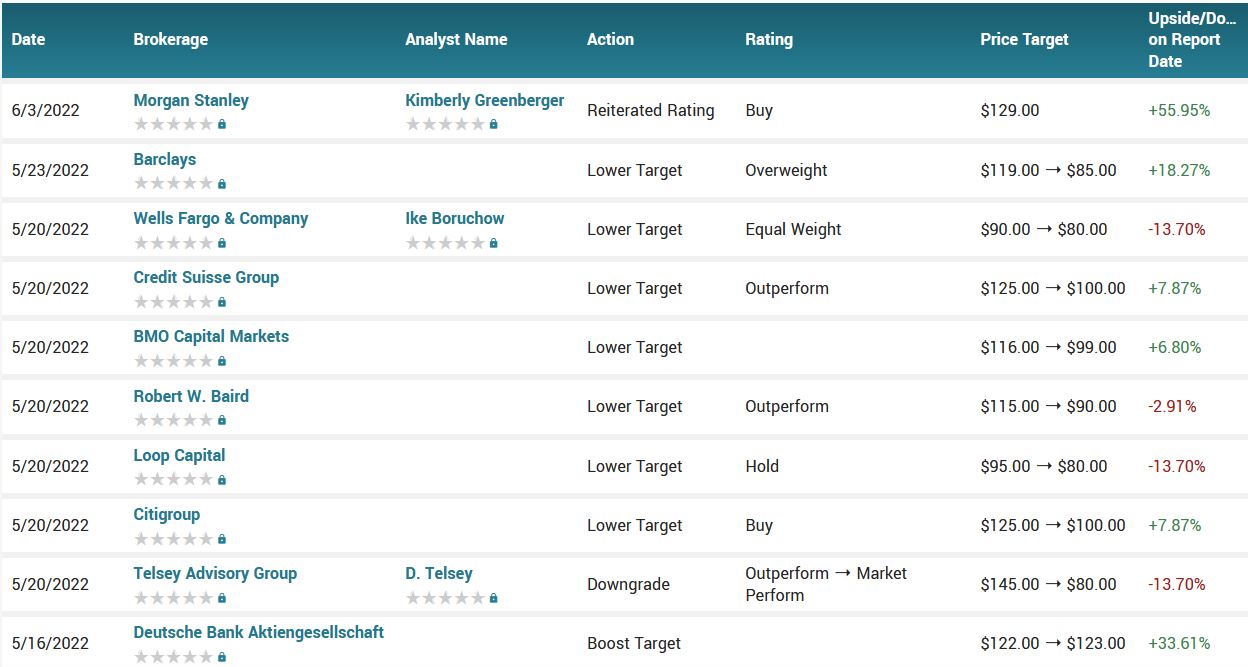The width and height of the screenshot is (1248, 667).
Task: Click the star rating under Wells Fargo & Company
Action: 174,243
